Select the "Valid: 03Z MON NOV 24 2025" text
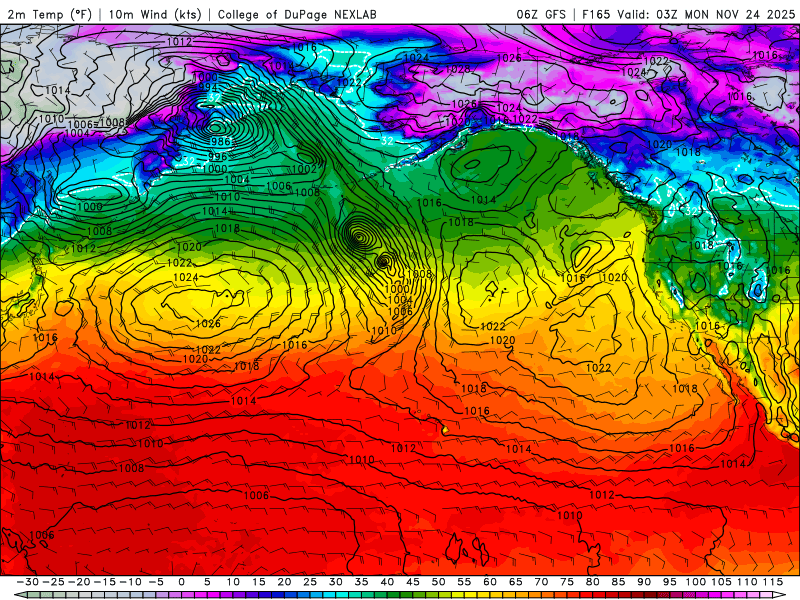 tap(706, 14)
